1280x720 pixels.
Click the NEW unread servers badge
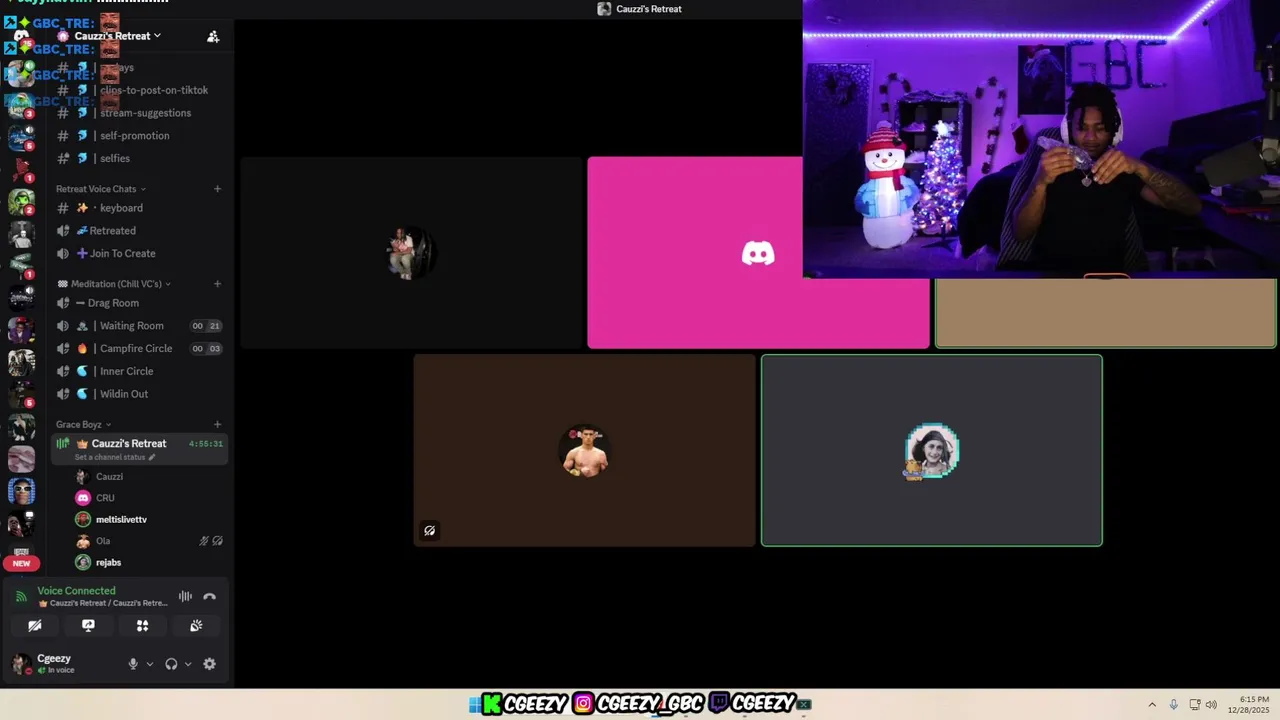22,563
